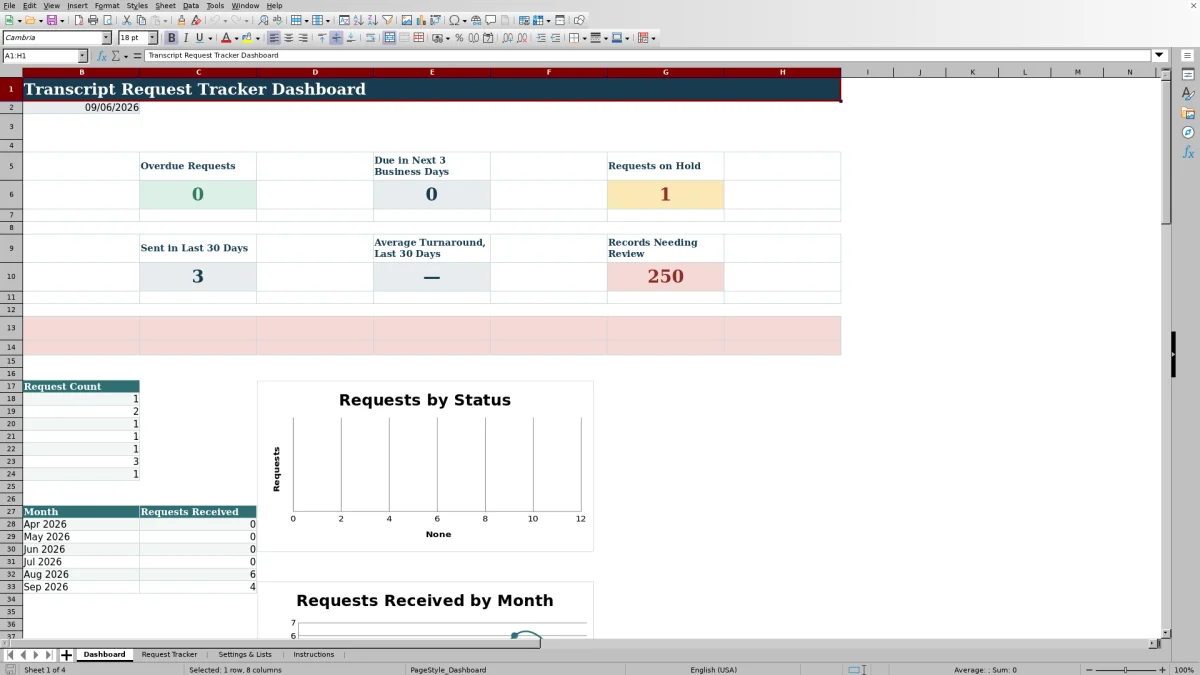The image size is (1200, 675).
Task: Click Sort Descending icon
Action: click(x=372, y=20)
